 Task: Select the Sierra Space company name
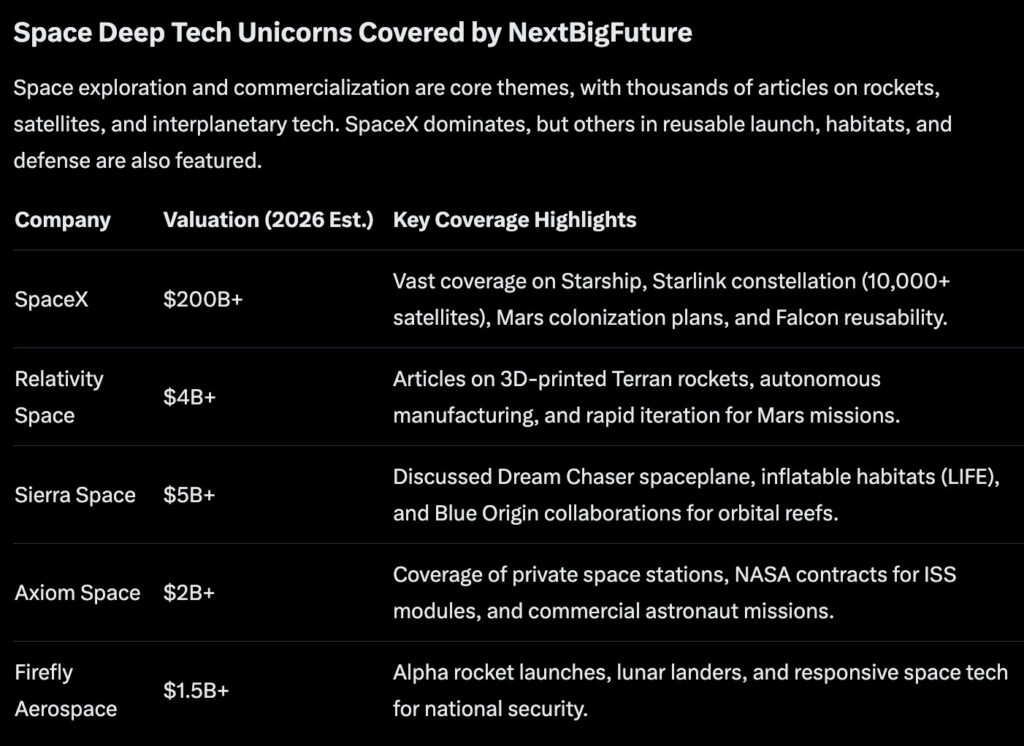(x=75, y=495)
